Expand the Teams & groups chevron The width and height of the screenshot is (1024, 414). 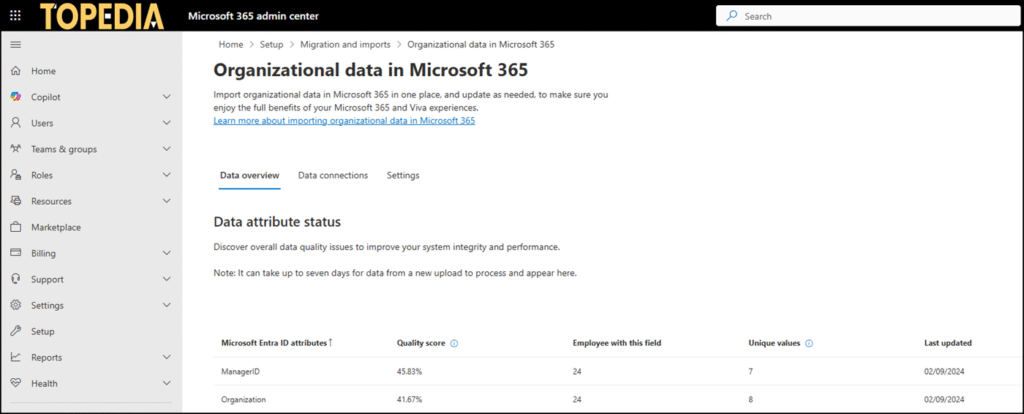point(167,149)
